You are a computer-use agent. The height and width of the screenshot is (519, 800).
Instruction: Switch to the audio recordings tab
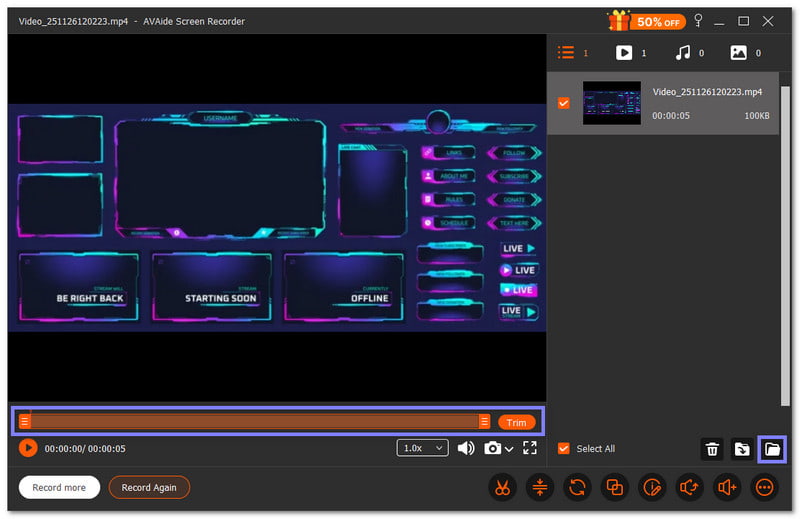682,53
